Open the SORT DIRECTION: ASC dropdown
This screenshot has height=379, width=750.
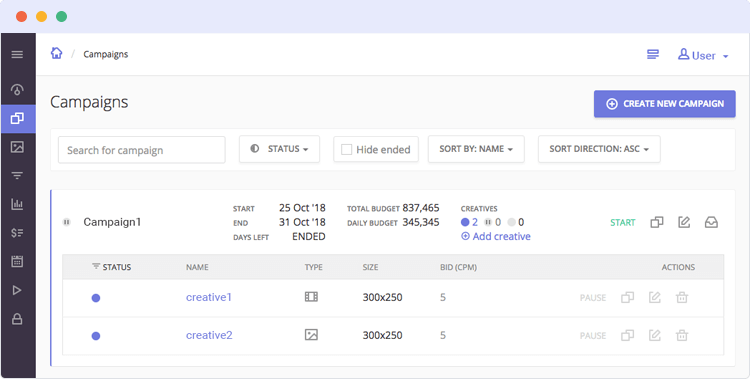[x=599, y=149]
